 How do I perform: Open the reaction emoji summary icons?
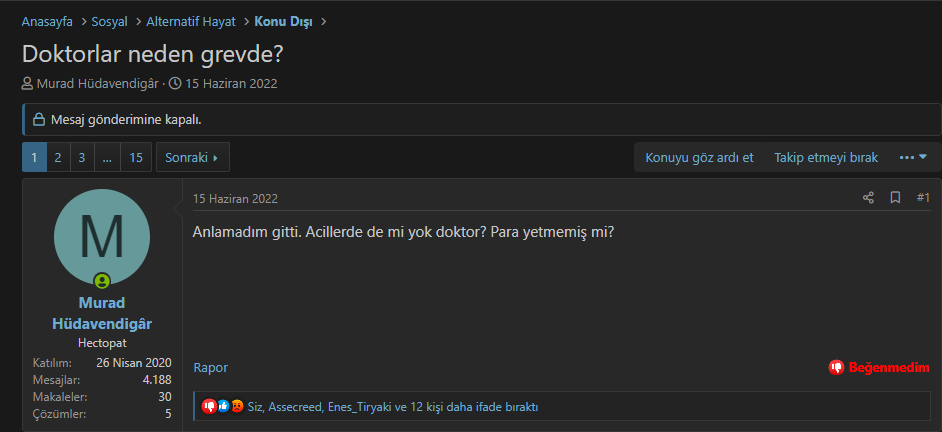pos(223,407)
